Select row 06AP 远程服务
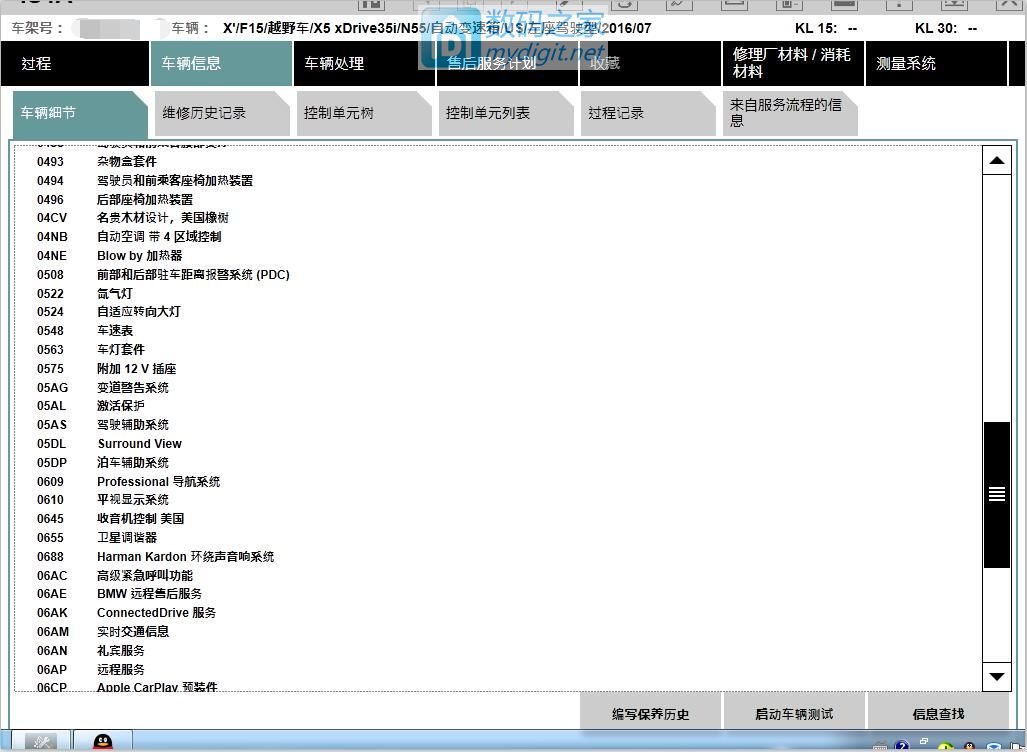 click(91, 669)
